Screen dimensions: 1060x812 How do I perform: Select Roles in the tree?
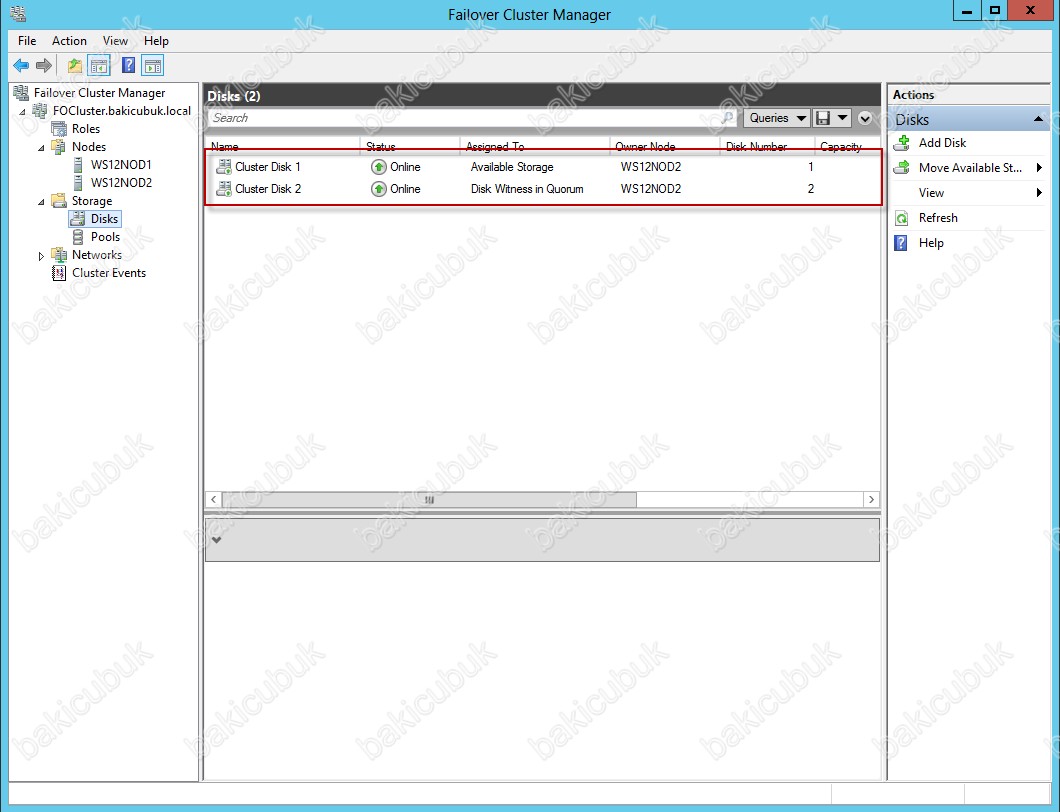pos(86,128)
